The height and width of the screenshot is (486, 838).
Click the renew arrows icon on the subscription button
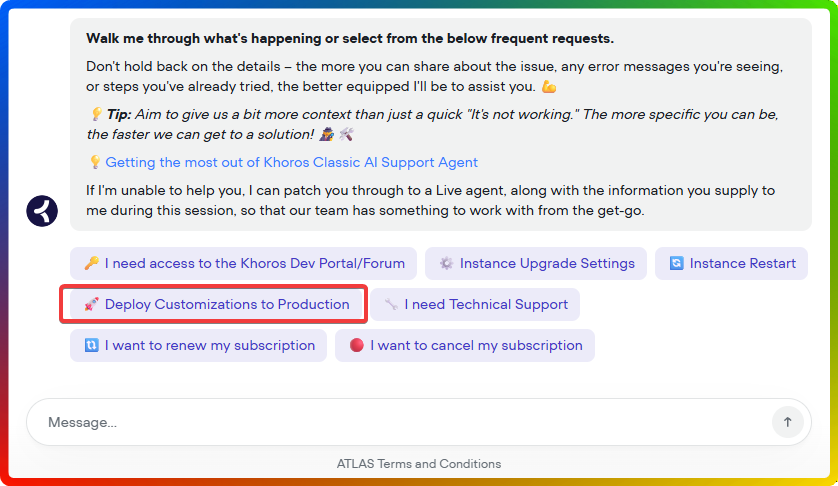[91, 346]
